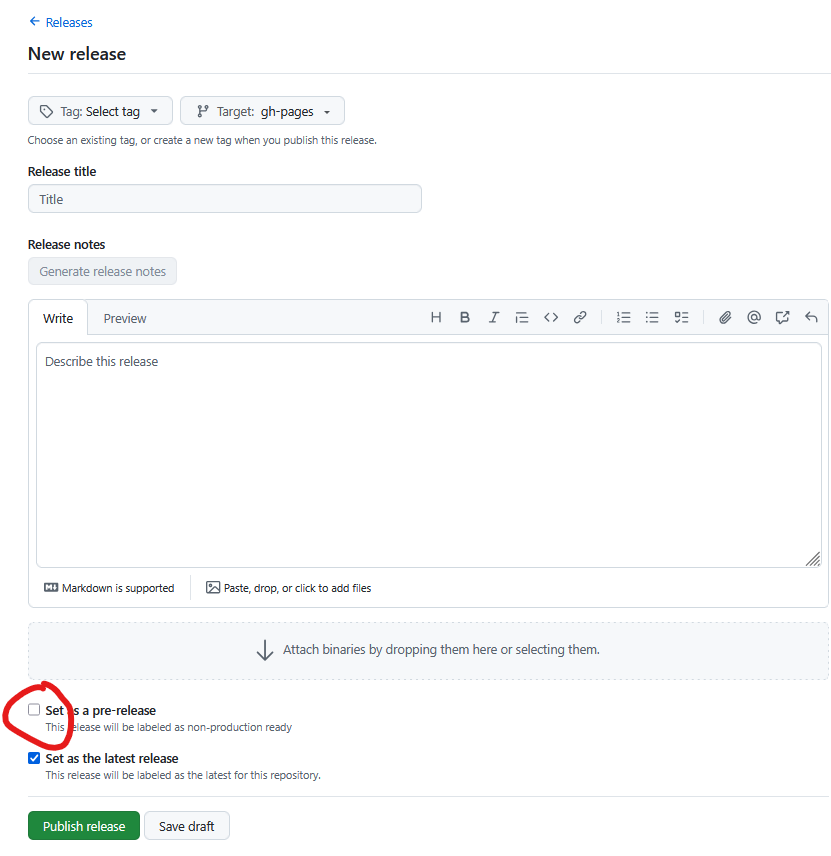Enable the Set as a pre-release checkbox
831x856 pixels.
point(34,709)
